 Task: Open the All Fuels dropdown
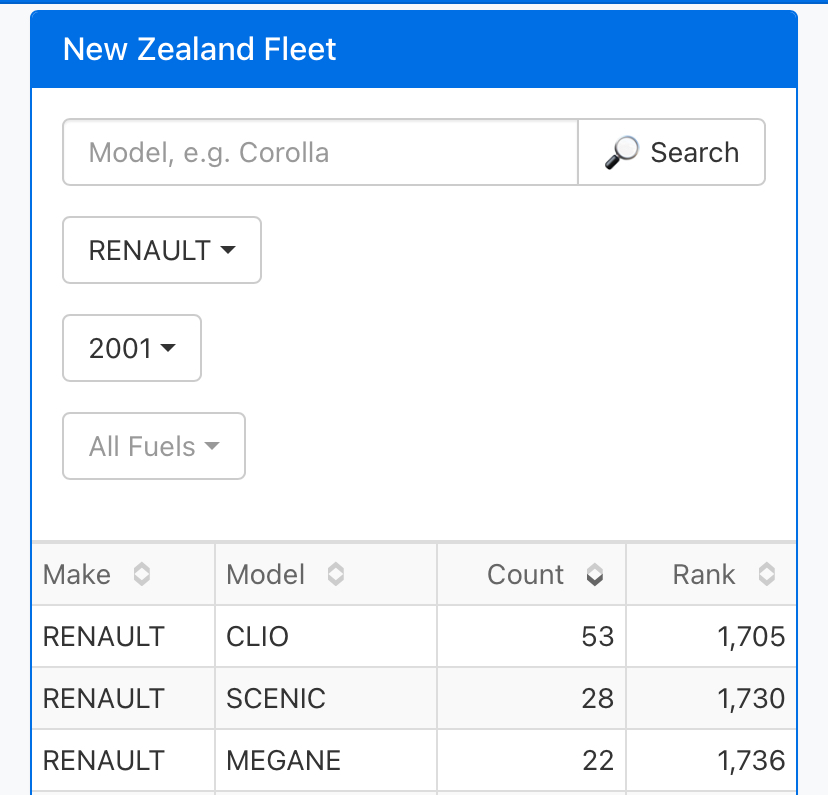pos(154,446)
